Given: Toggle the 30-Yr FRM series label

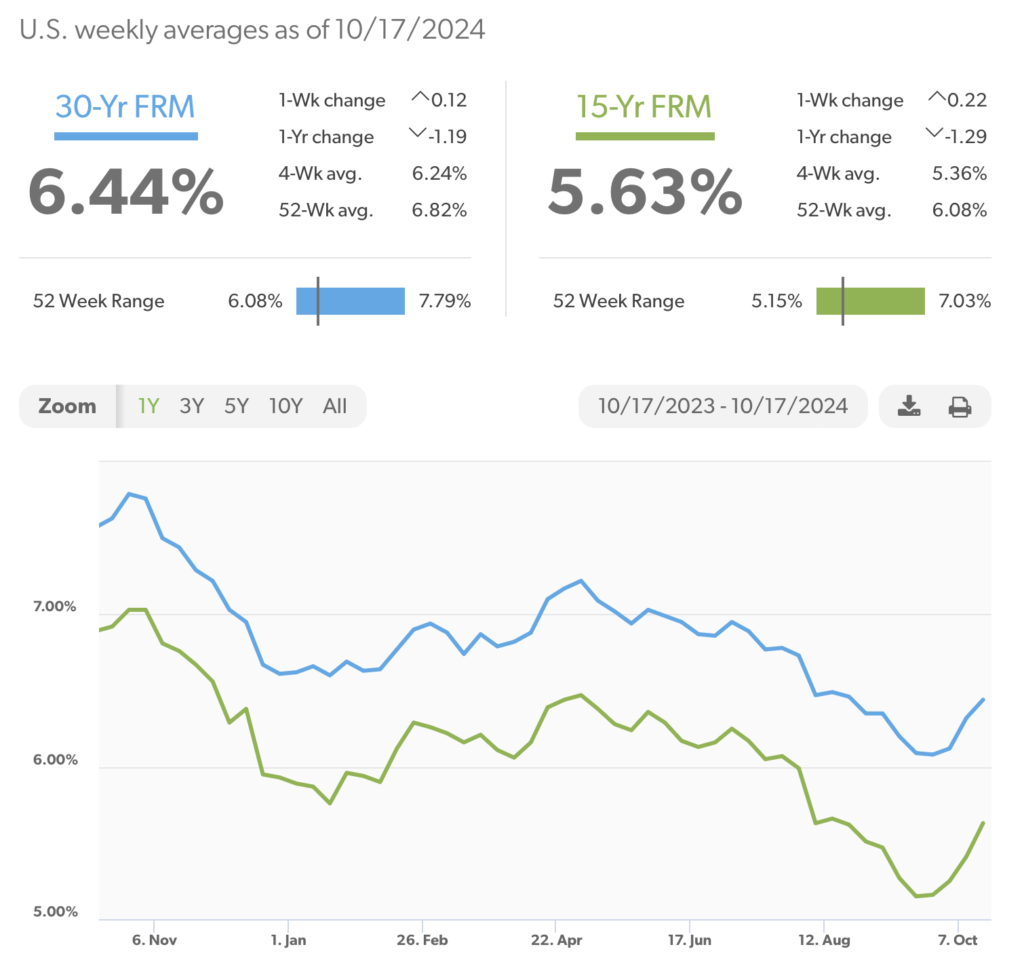Looking at the screenshot, I should click(126, 105).
